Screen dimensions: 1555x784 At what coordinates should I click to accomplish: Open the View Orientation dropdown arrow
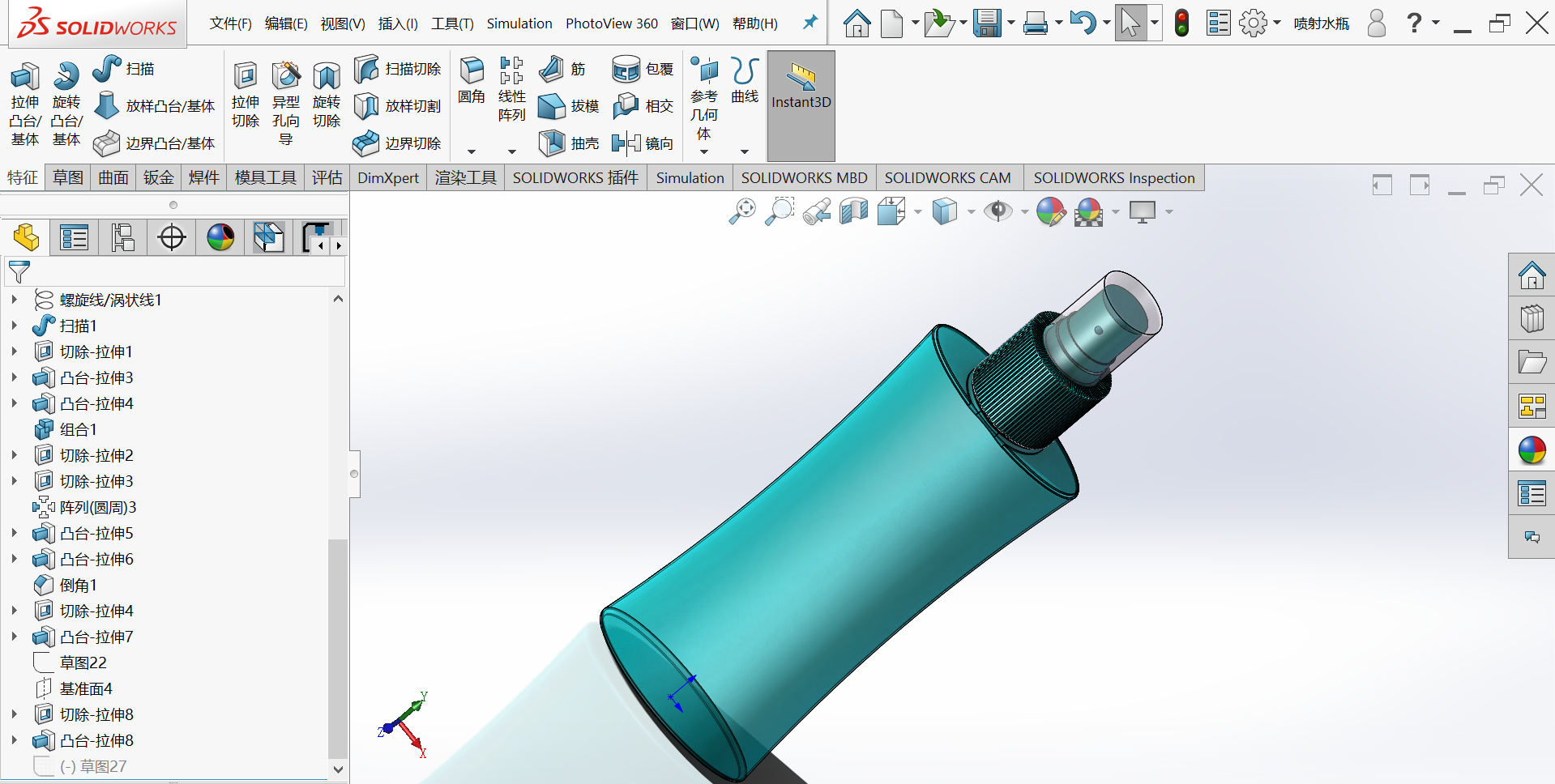coord(917,212)
